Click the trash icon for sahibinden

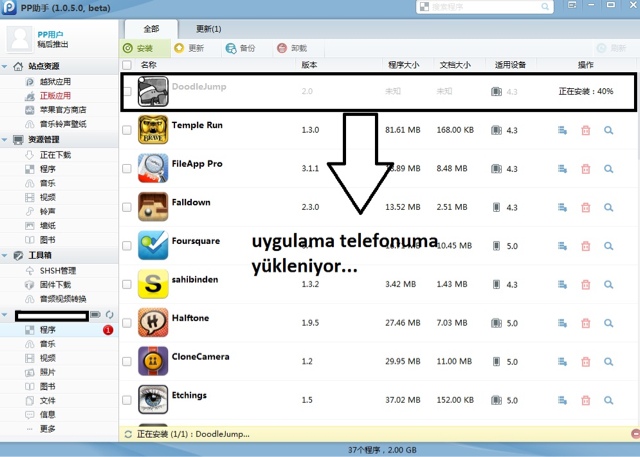(586, 284)
